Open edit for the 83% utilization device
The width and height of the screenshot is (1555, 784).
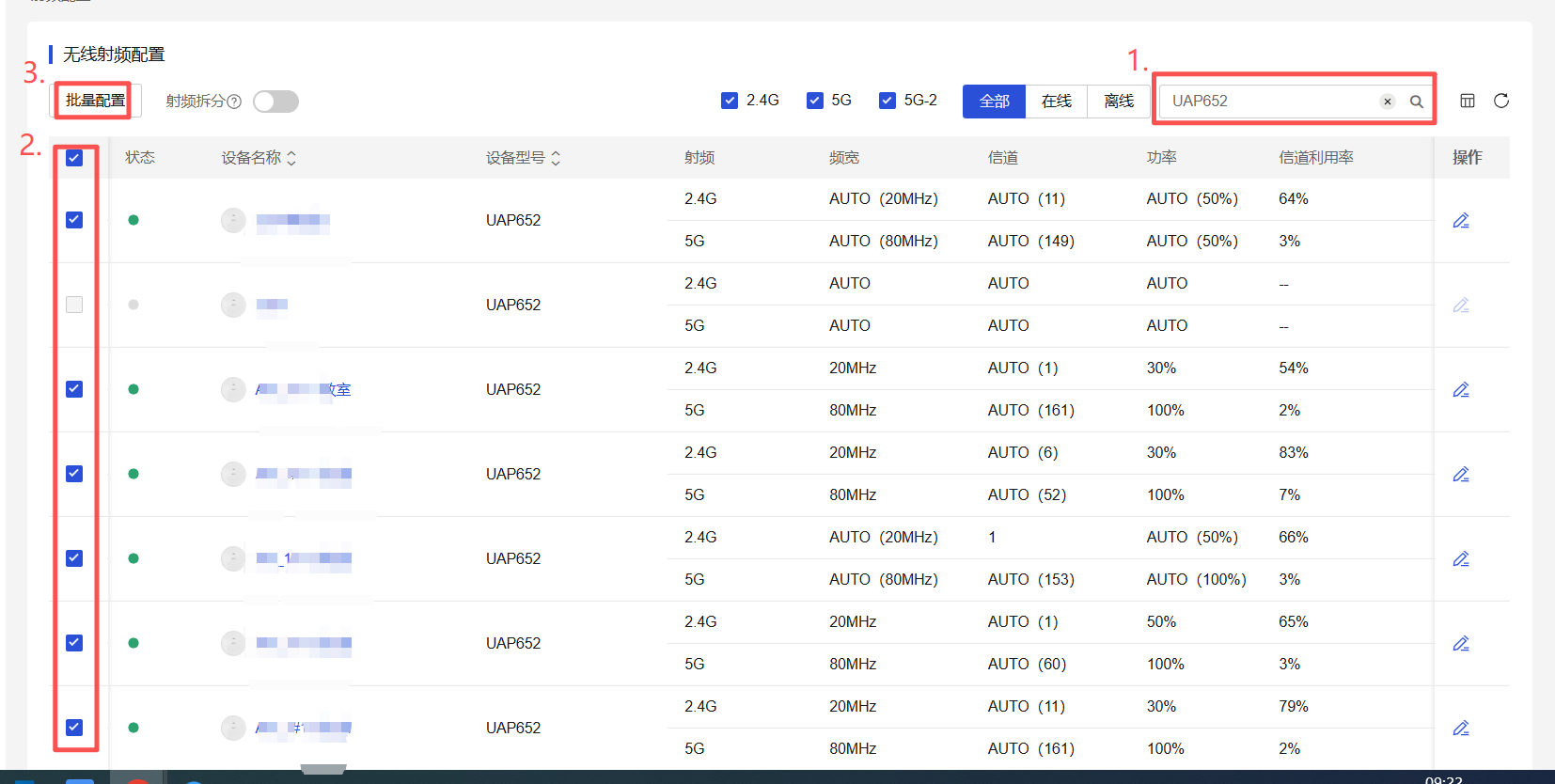tap(1460, 475)
